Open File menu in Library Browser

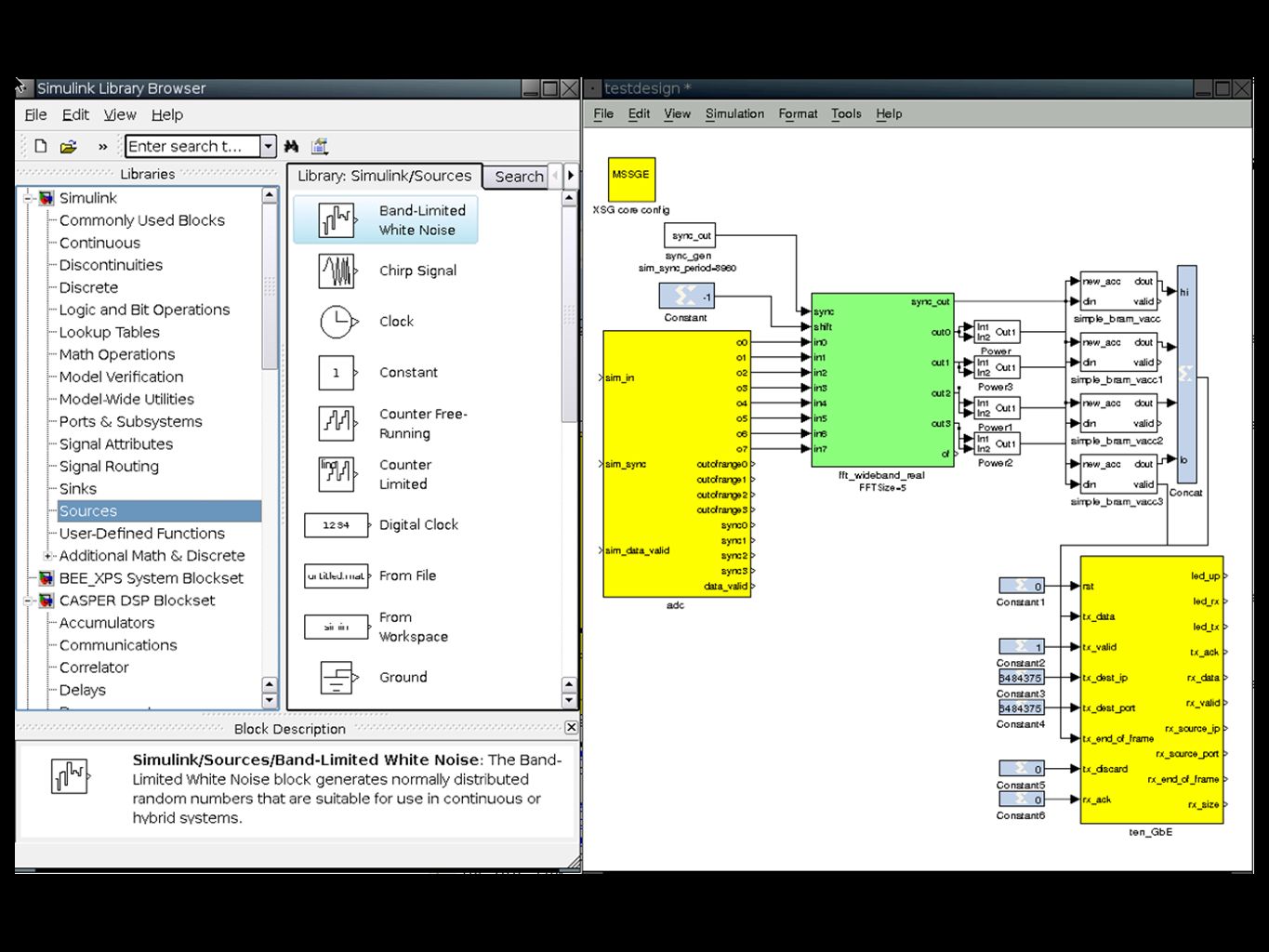(x=35, y=114)
